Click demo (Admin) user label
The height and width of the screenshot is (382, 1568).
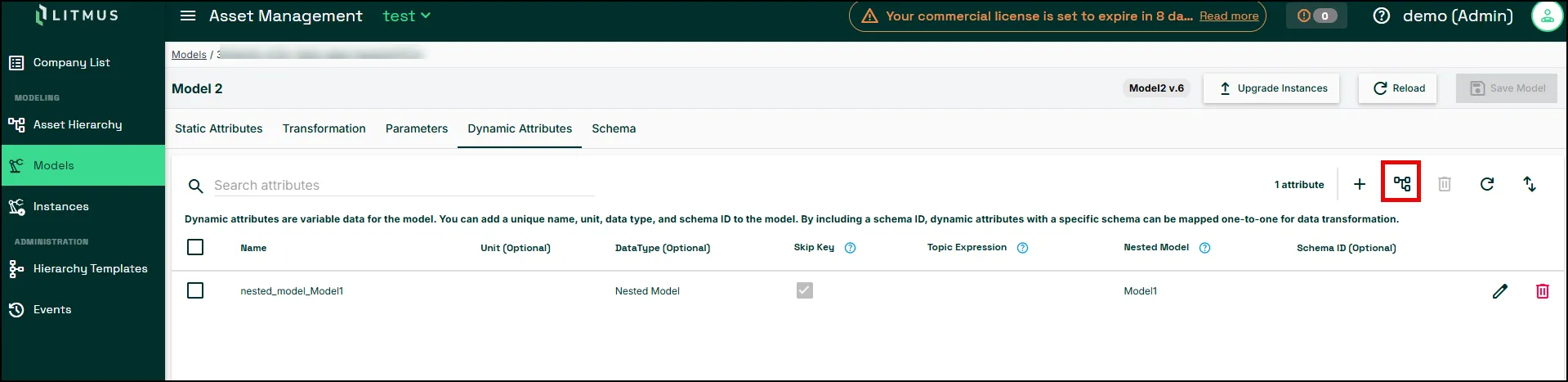click(x=1458, y=16)
